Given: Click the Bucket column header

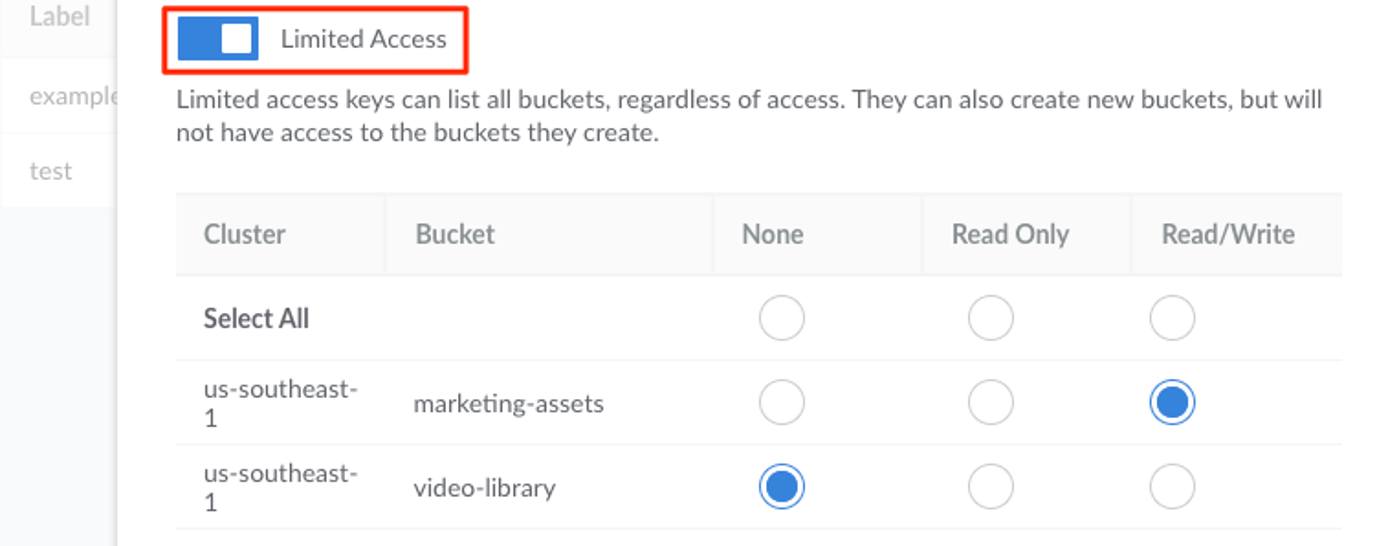Looking at the screenshot, I should click(x=455, y=235).
